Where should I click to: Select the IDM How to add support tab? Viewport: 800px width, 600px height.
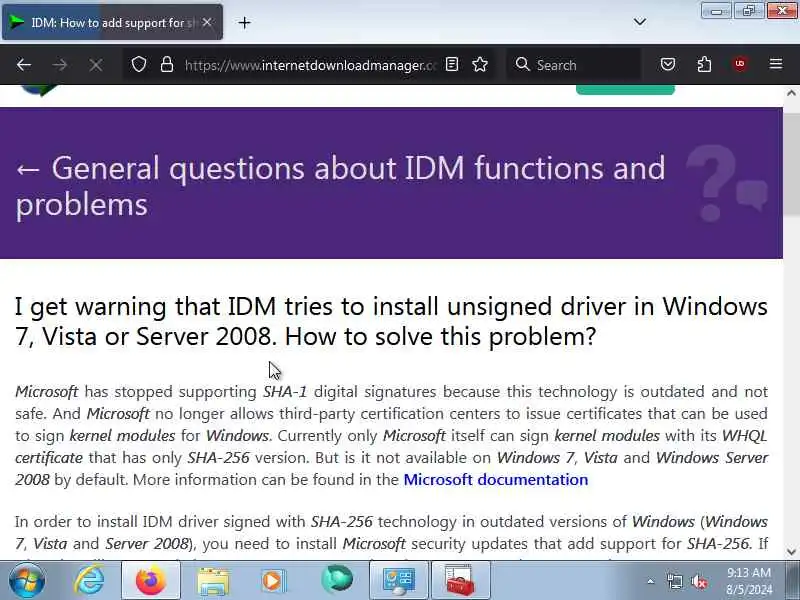(112, 22)
